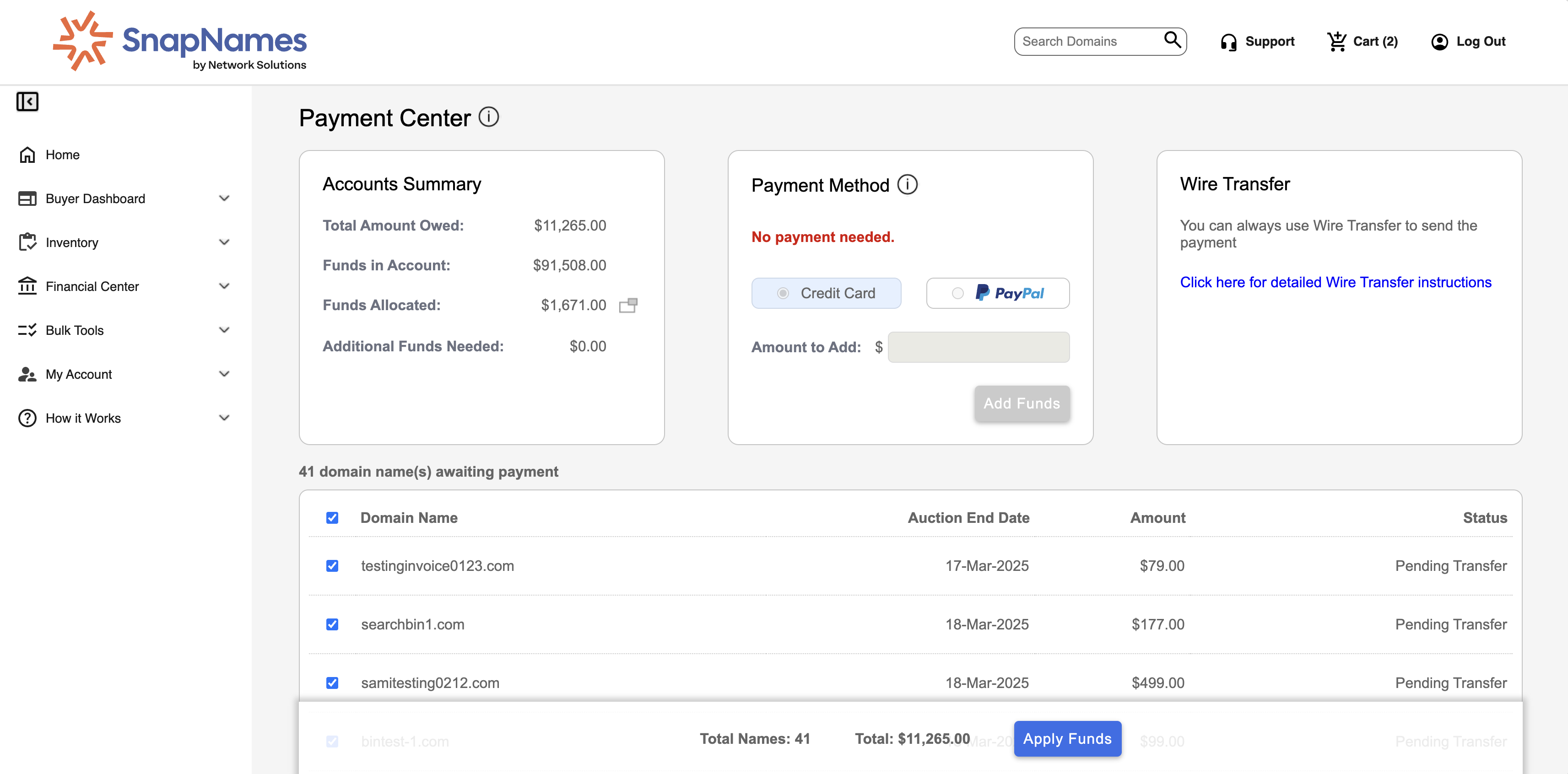Sort by Auction End Date header

tap(968, 518)
